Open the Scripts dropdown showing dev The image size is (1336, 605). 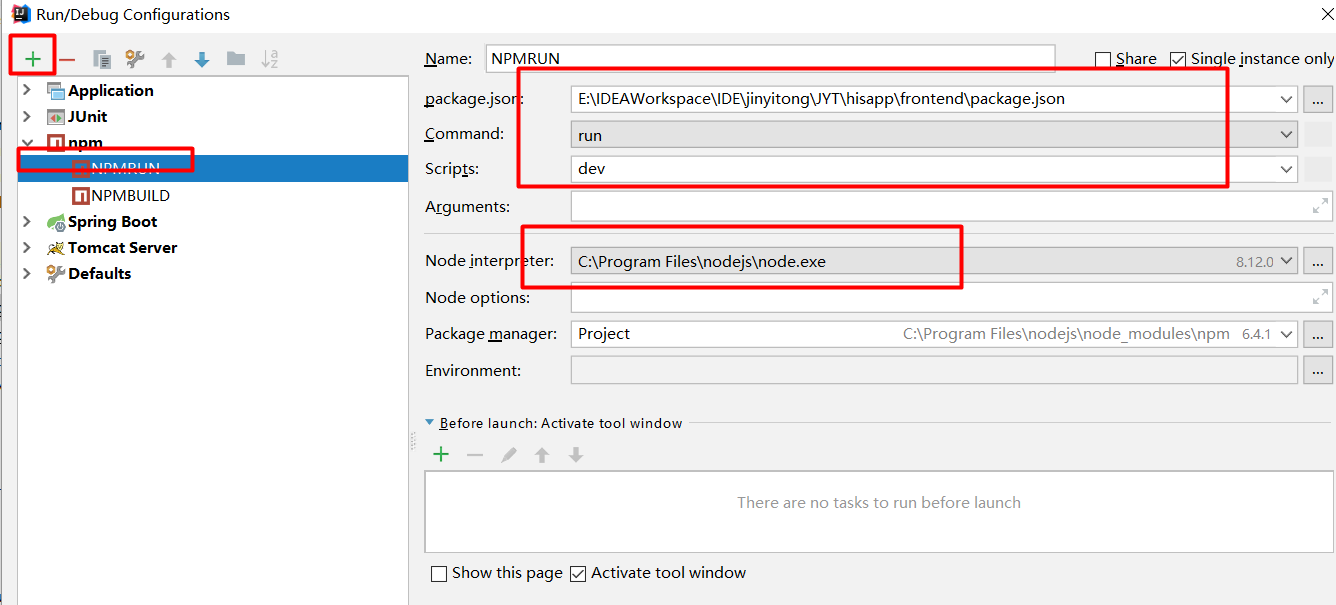point(1286,169)
